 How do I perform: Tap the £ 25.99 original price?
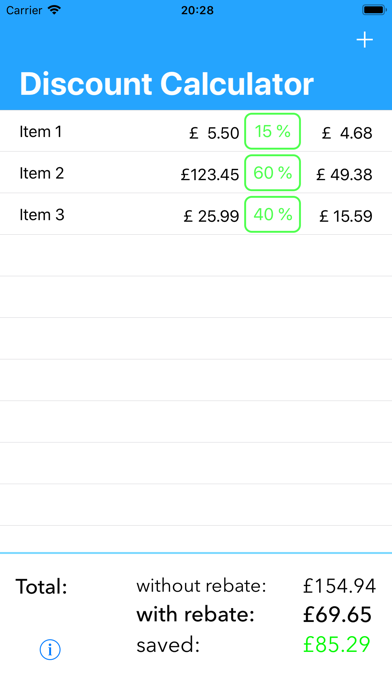[x=211, y=217]
